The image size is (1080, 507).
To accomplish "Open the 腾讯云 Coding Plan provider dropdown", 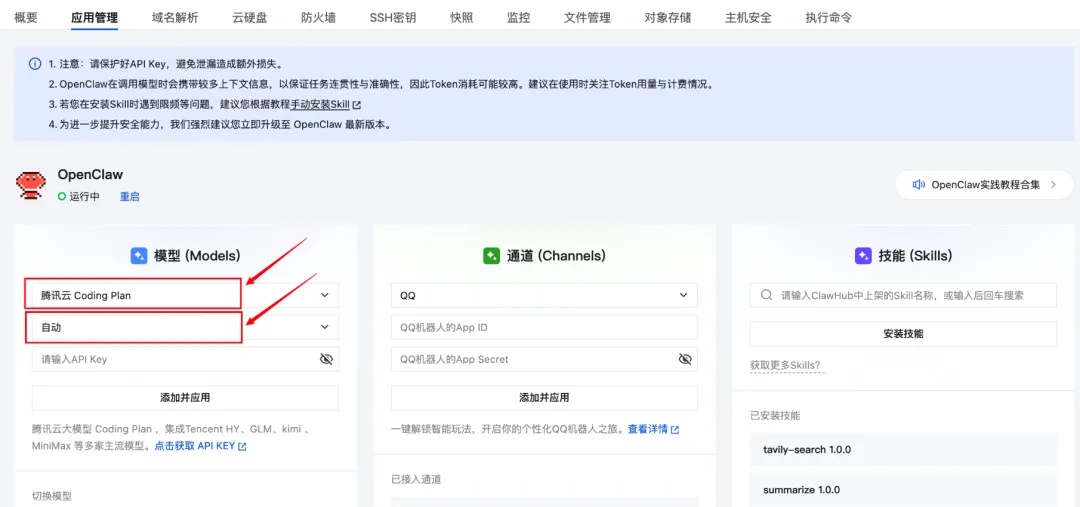I will pos(185,295).
